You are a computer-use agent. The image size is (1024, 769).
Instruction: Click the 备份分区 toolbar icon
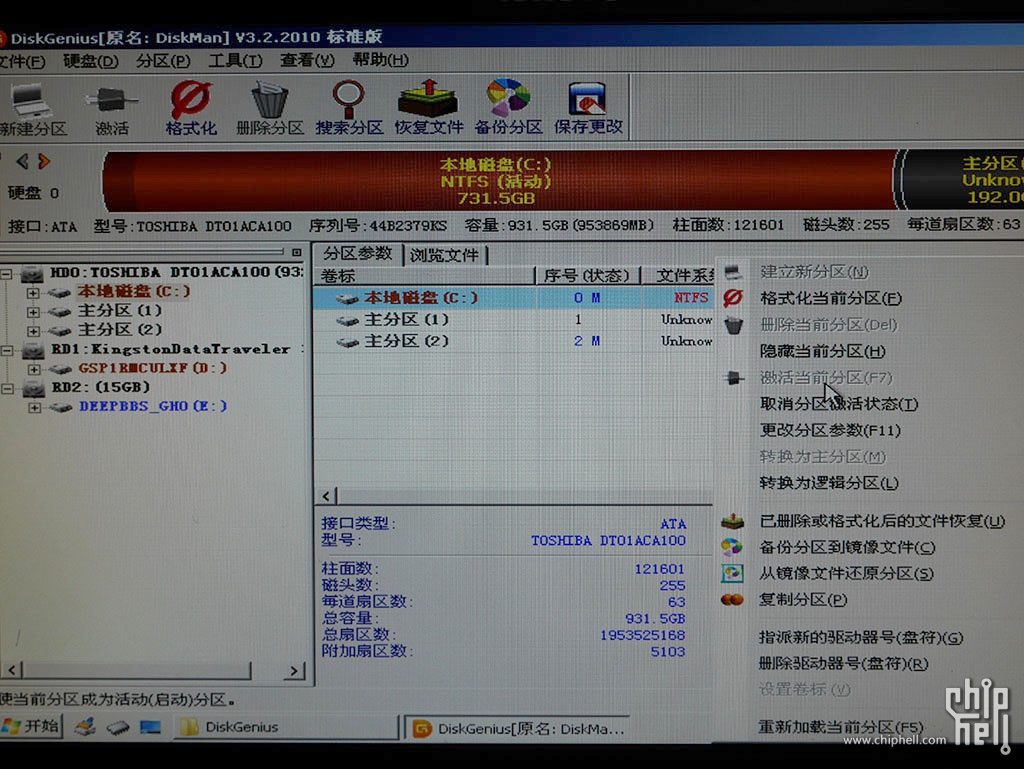(x=508, y=98)
